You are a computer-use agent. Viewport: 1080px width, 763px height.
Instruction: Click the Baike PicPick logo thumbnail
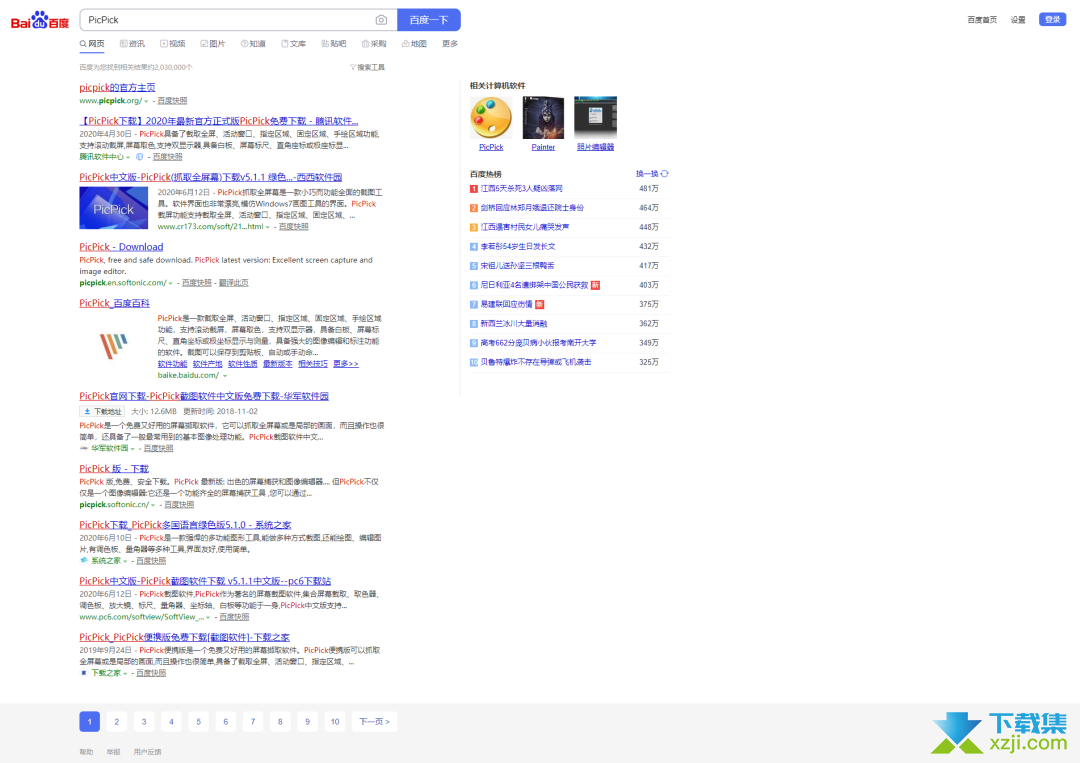pos(114,346)
